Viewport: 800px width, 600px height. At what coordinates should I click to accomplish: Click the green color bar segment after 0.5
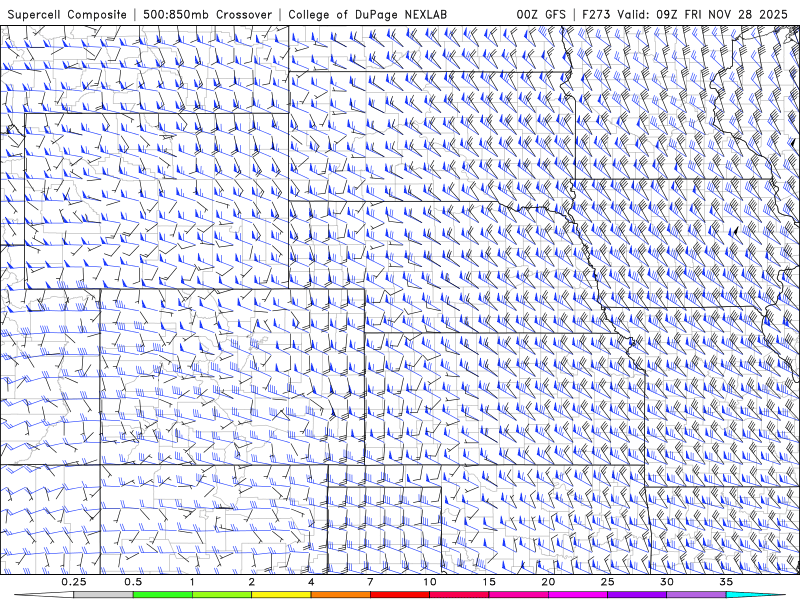coord(163,595)
